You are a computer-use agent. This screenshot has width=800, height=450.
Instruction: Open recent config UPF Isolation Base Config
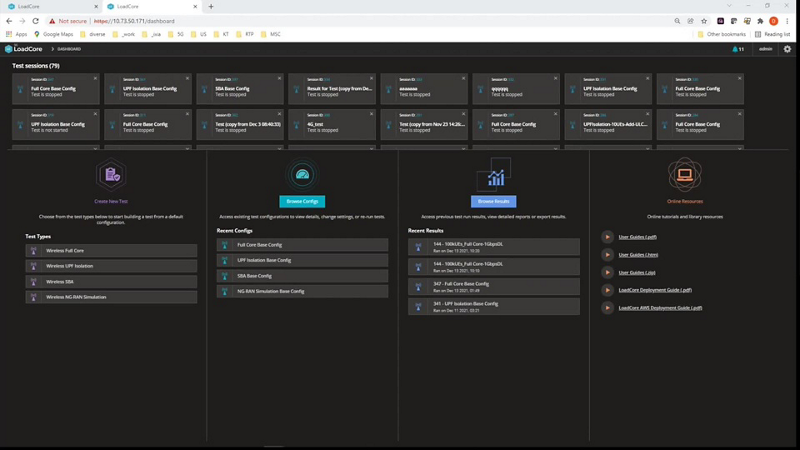(302, 260)
